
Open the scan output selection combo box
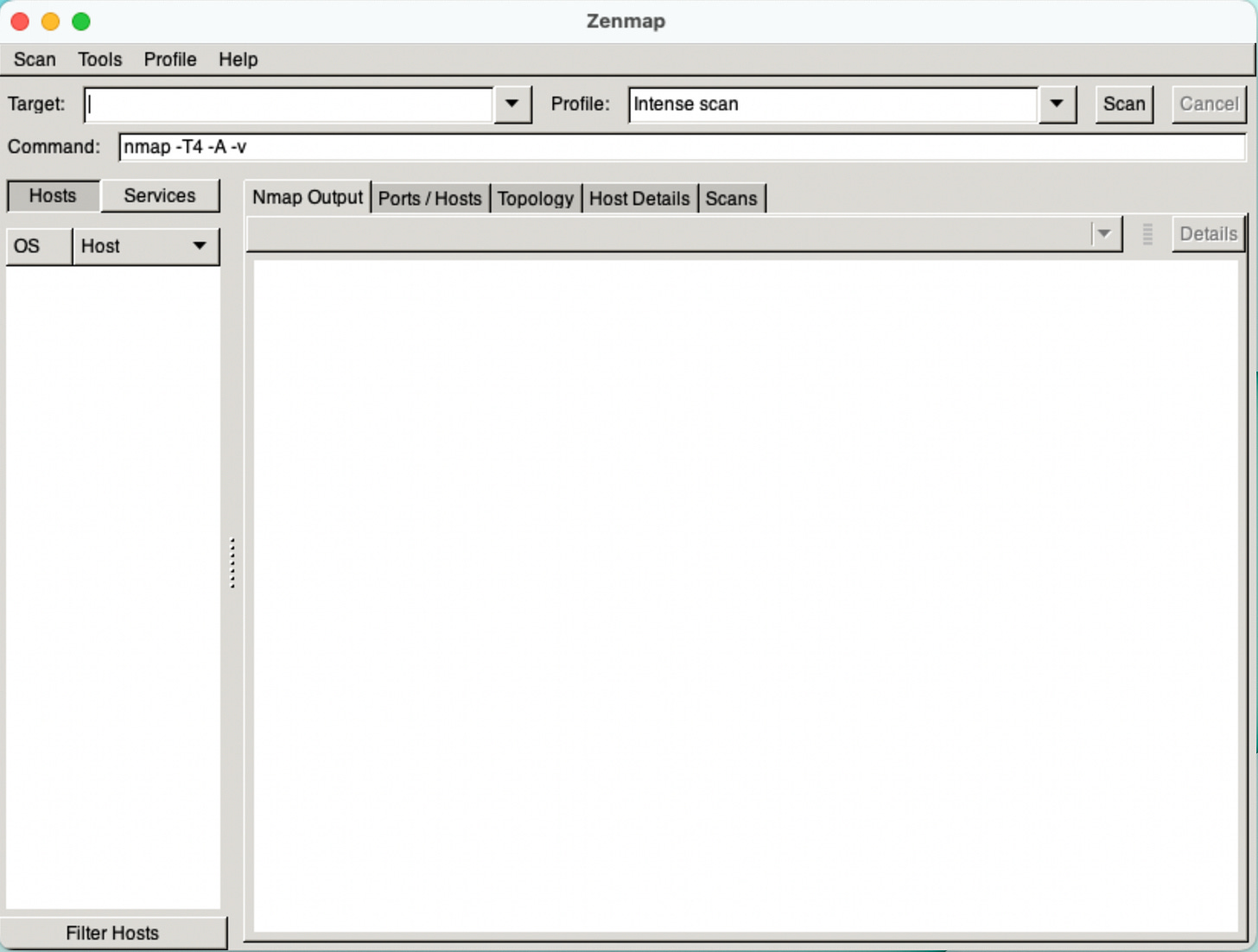point(684,234)
